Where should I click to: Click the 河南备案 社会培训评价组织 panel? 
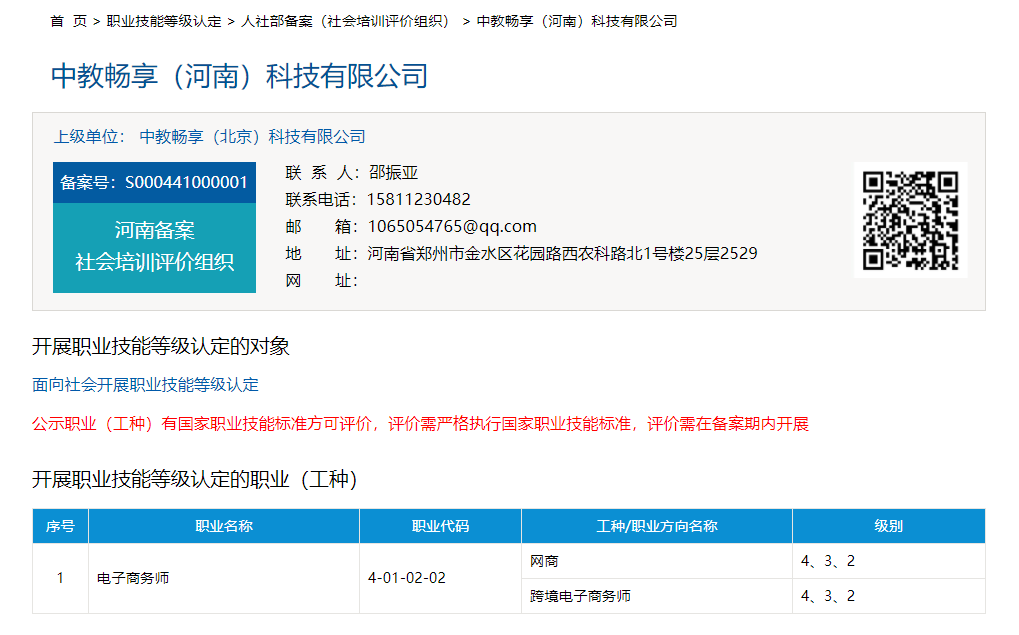tap(154, 247)
